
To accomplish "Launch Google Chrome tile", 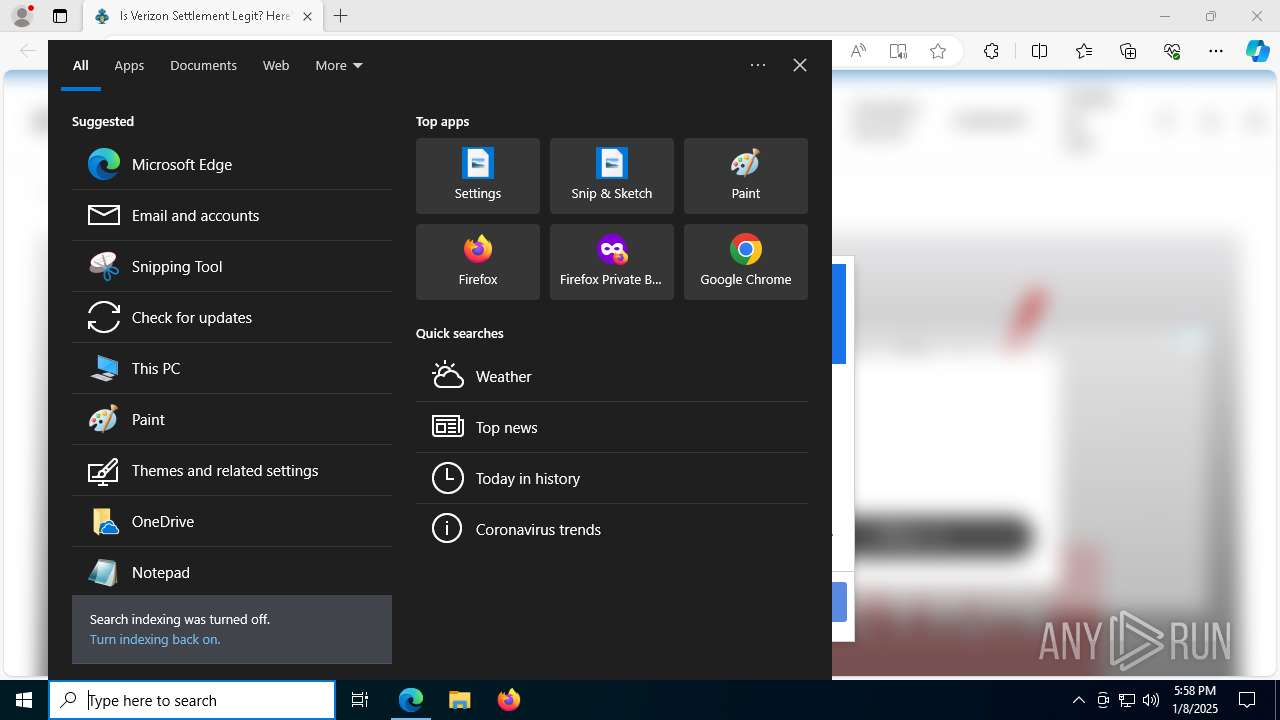I will pos(746,262).
